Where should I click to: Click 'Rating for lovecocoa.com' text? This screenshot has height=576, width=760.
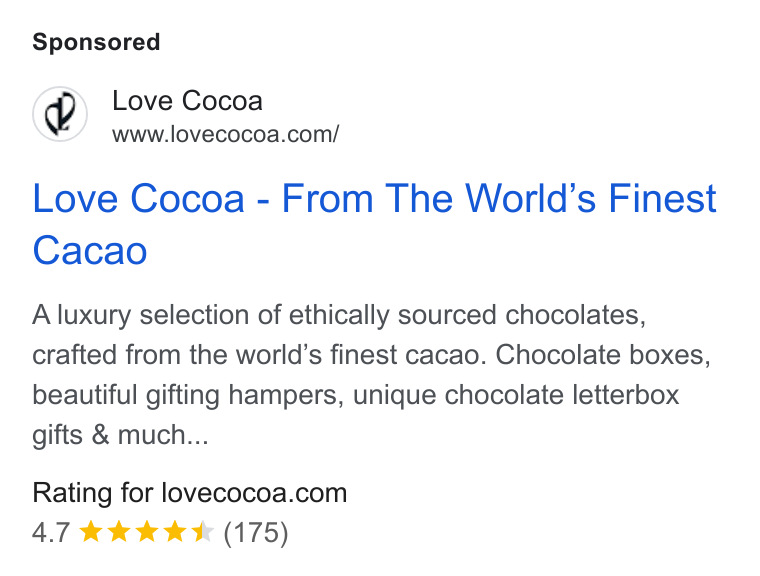(190, 493)
